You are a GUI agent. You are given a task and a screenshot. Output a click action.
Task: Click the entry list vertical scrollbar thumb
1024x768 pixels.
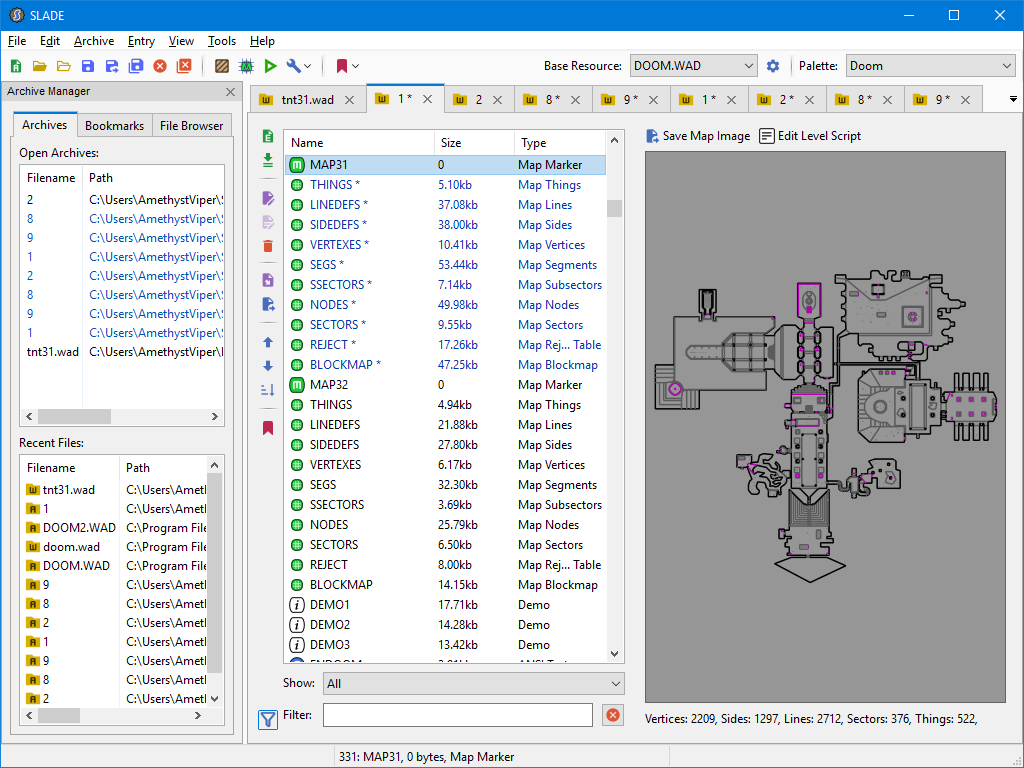point(615,208)
